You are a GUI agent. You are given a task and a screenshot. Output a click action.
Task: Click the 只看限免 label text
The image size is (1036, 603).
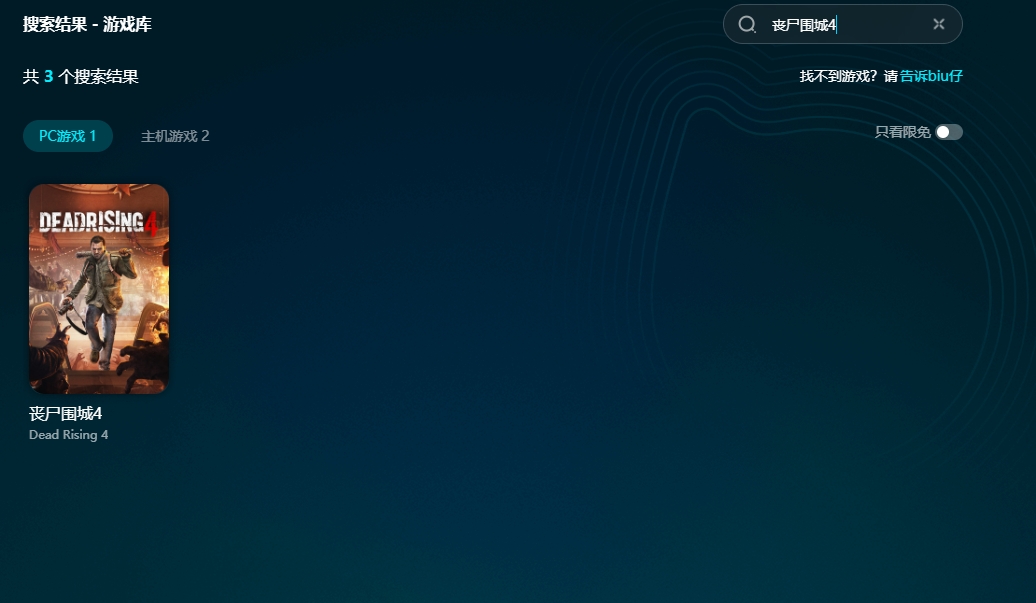903,132
